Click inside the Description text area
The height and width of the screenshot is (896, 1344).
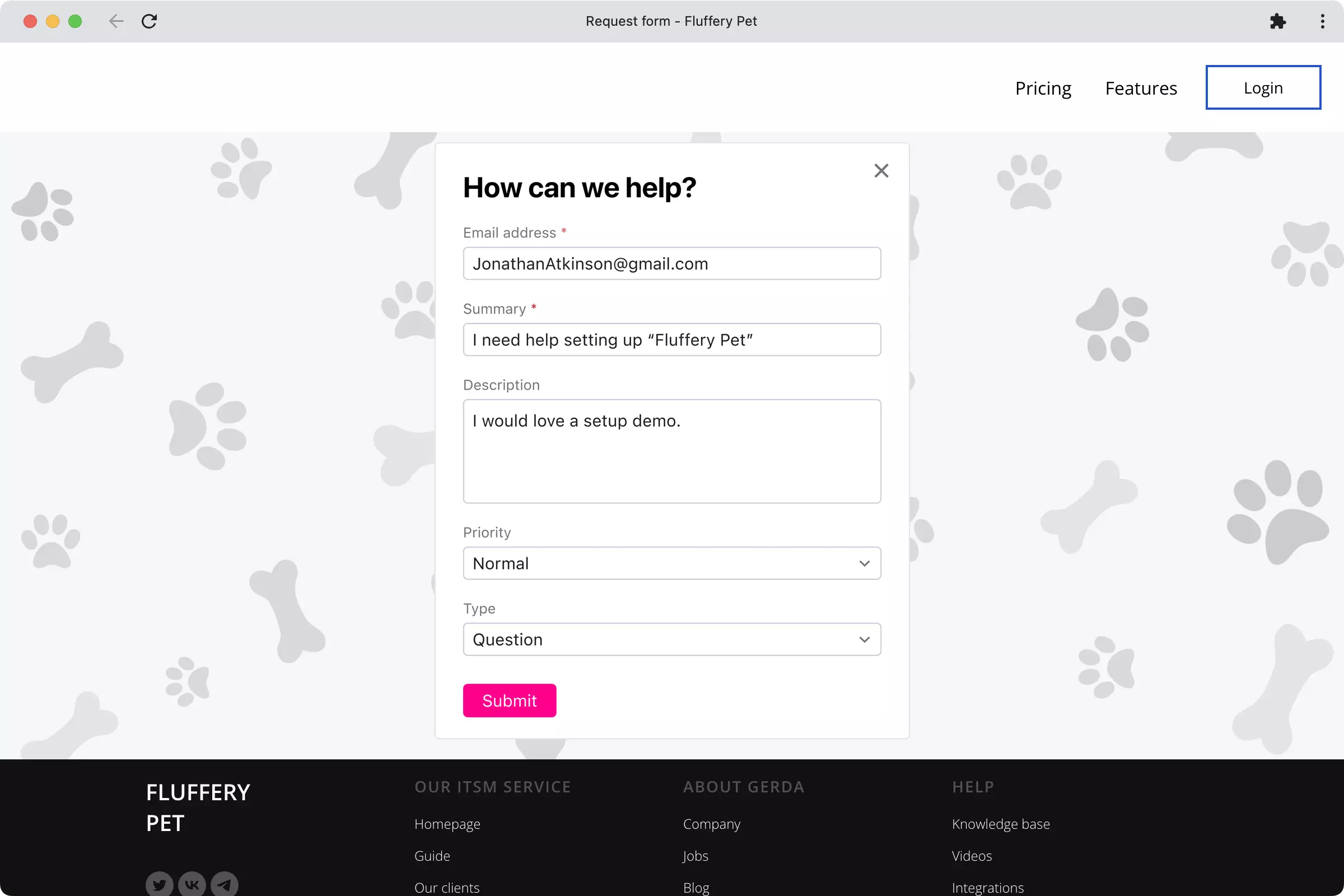coord(671,451)
